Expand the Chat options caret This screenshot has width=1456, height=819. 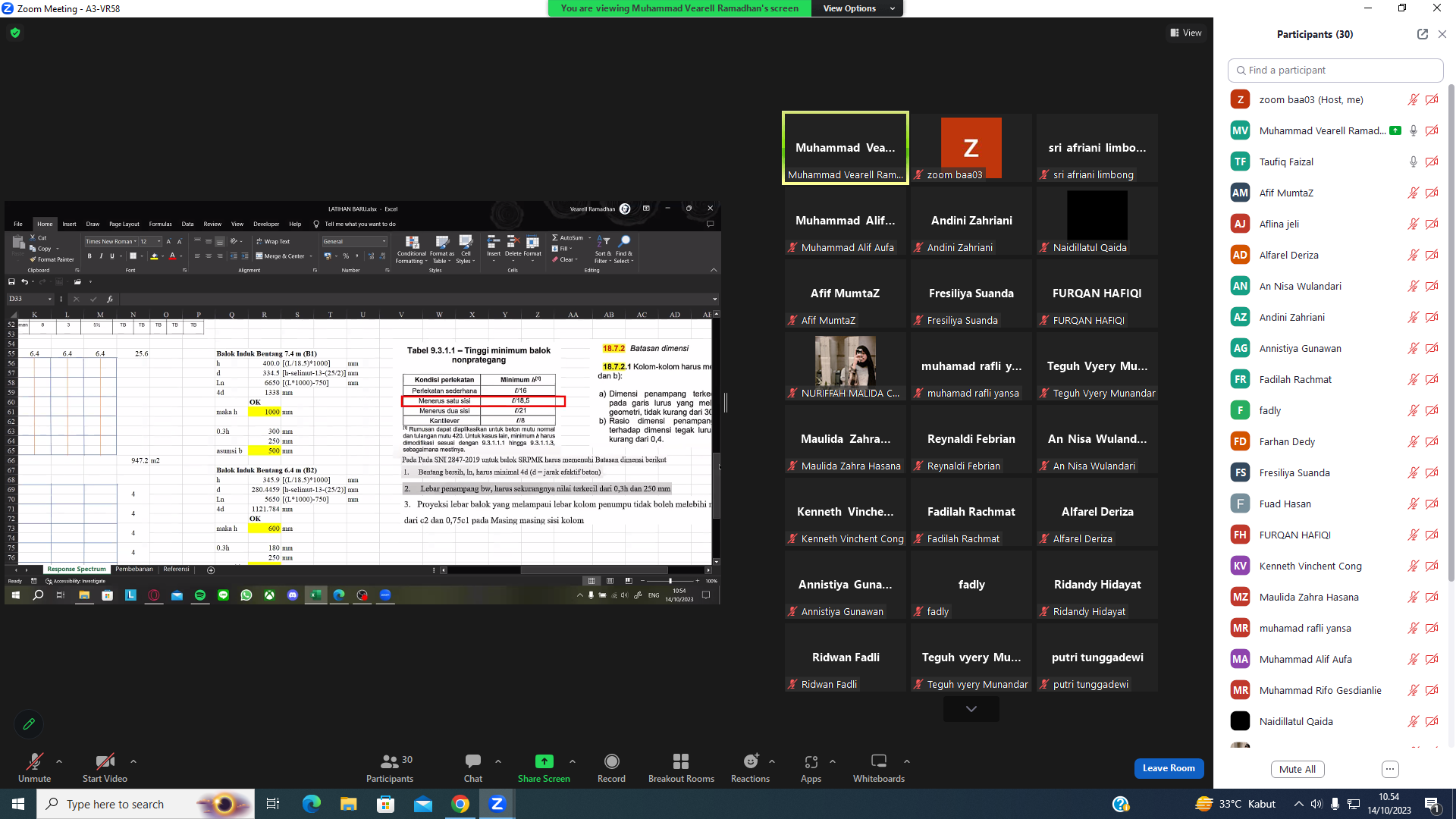[x=498, y=761]
